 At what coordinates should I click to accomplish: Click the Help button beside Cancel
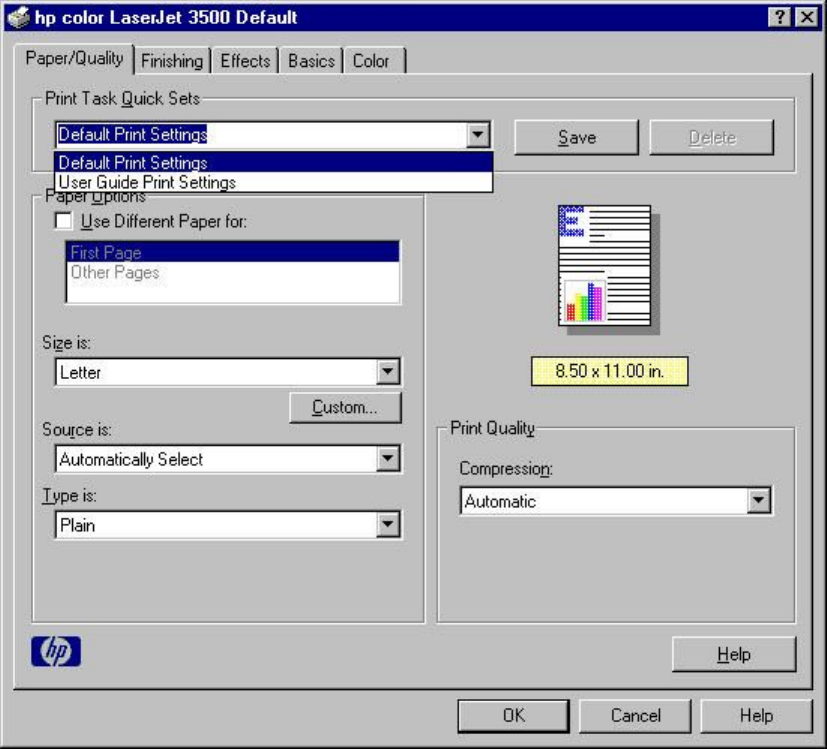(756, 716)
